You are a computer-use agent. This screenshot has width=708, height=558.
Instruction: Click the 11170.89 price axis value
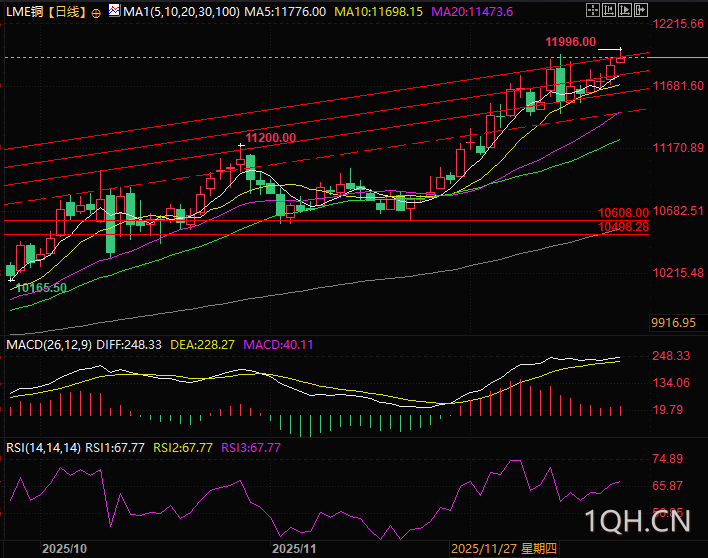click(678, 148)
